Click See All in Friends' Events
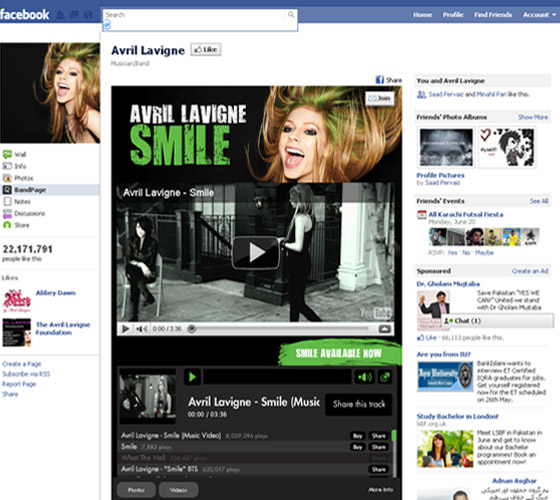The image size is (560, 500). [x=539, y=201]
